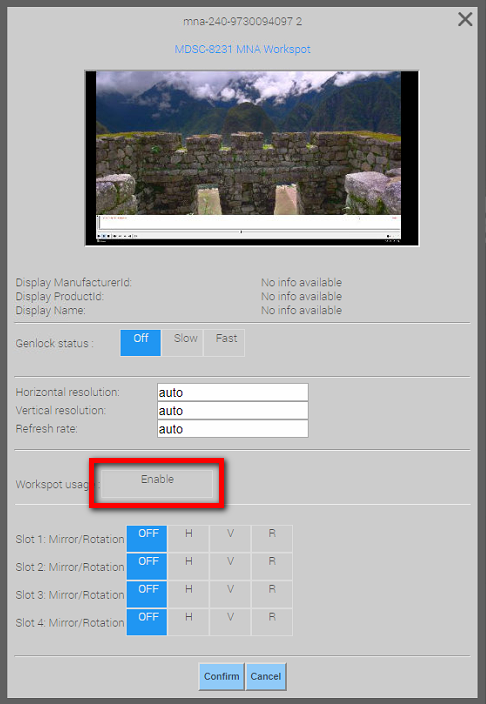Click the Genlock status label
This screenshot has width=486, height=704.
click(54, 343)
